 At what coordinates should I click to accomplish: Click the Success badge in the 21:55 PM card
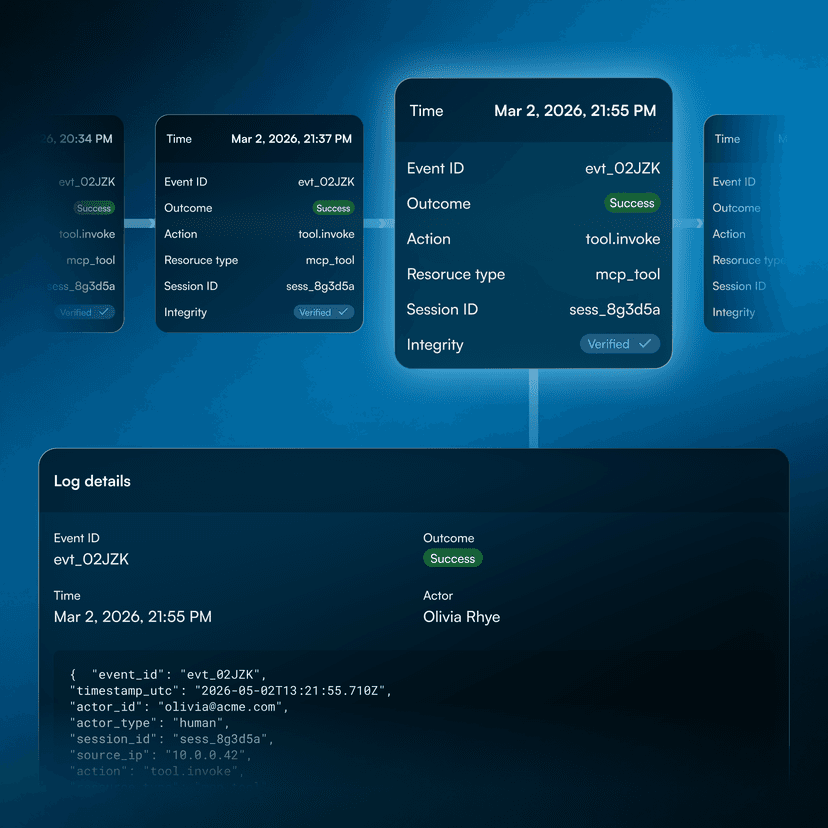coord(632,203)
